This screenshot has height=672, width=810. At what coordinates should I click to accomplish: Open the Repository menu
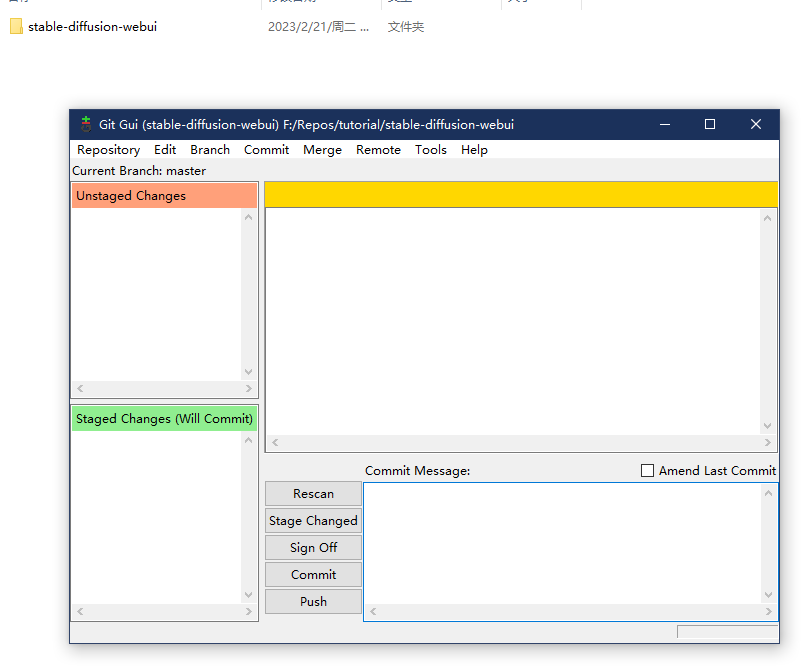pyautogui.click(x=108, y=150)
